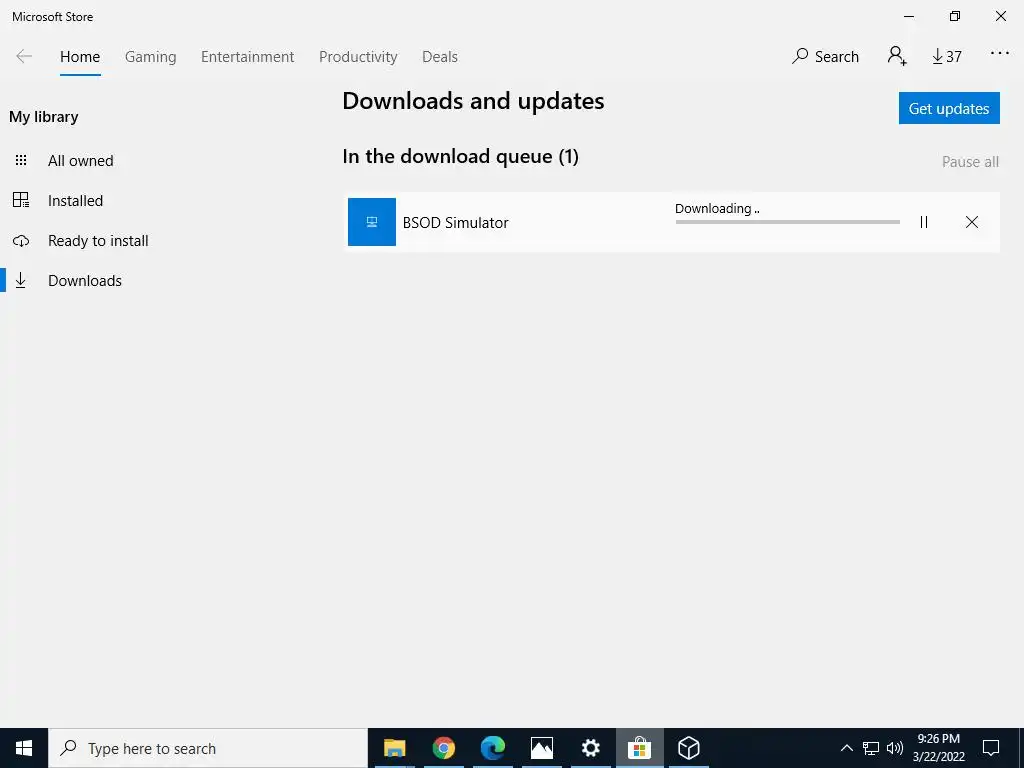
Task: Launch Microsoft Edge from the taskbar
Action: pyautogui.click(x=492, y=748)
